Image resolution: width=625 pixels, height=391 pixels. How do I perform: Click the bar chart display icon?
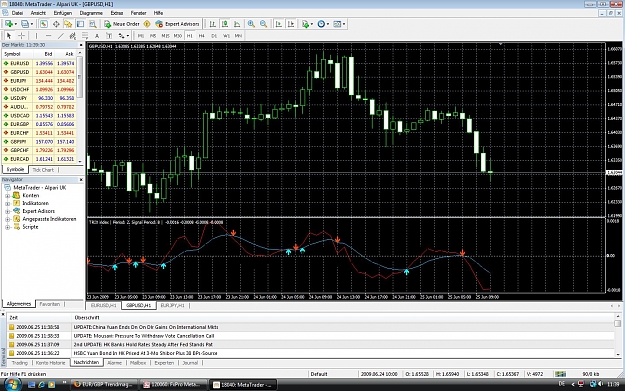point(213,24)
